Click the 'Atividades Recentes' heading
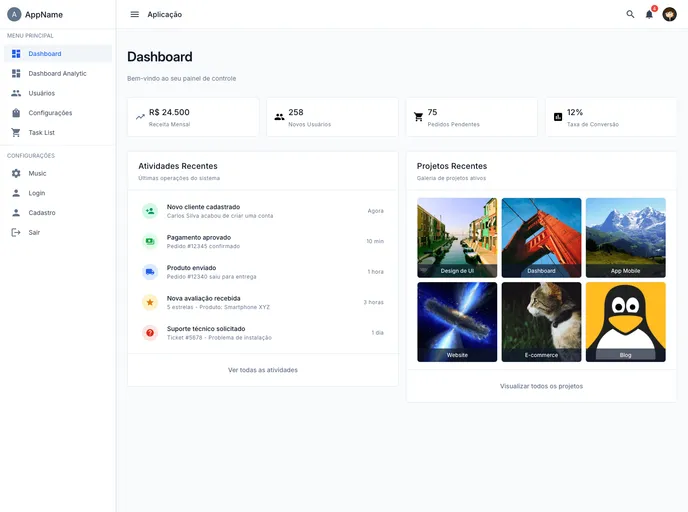 pyautogui.click(x=178, y=166)
